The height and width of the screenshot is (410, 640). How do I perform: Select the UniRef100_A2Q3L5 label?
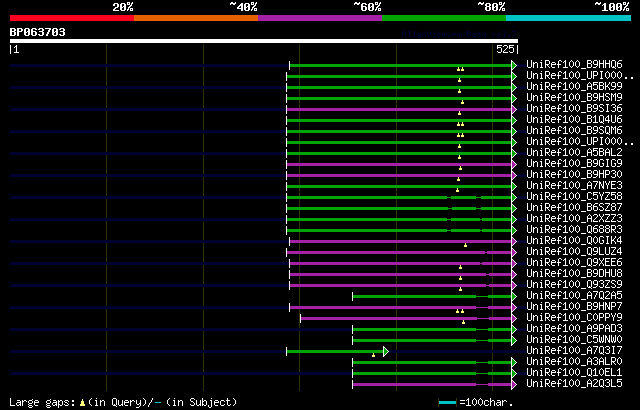click(x=574, y=384)
